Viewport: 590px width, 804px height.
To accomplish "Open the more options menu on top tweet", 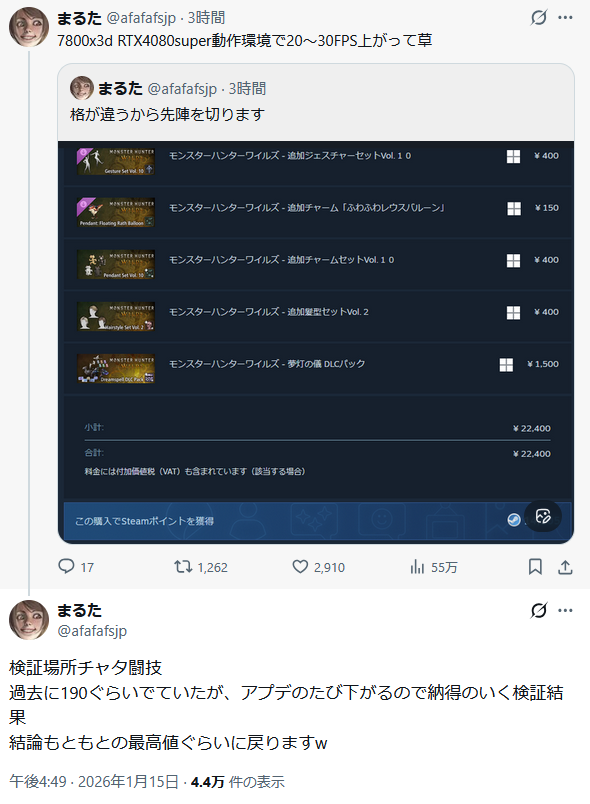I will [x=565, y=18].
